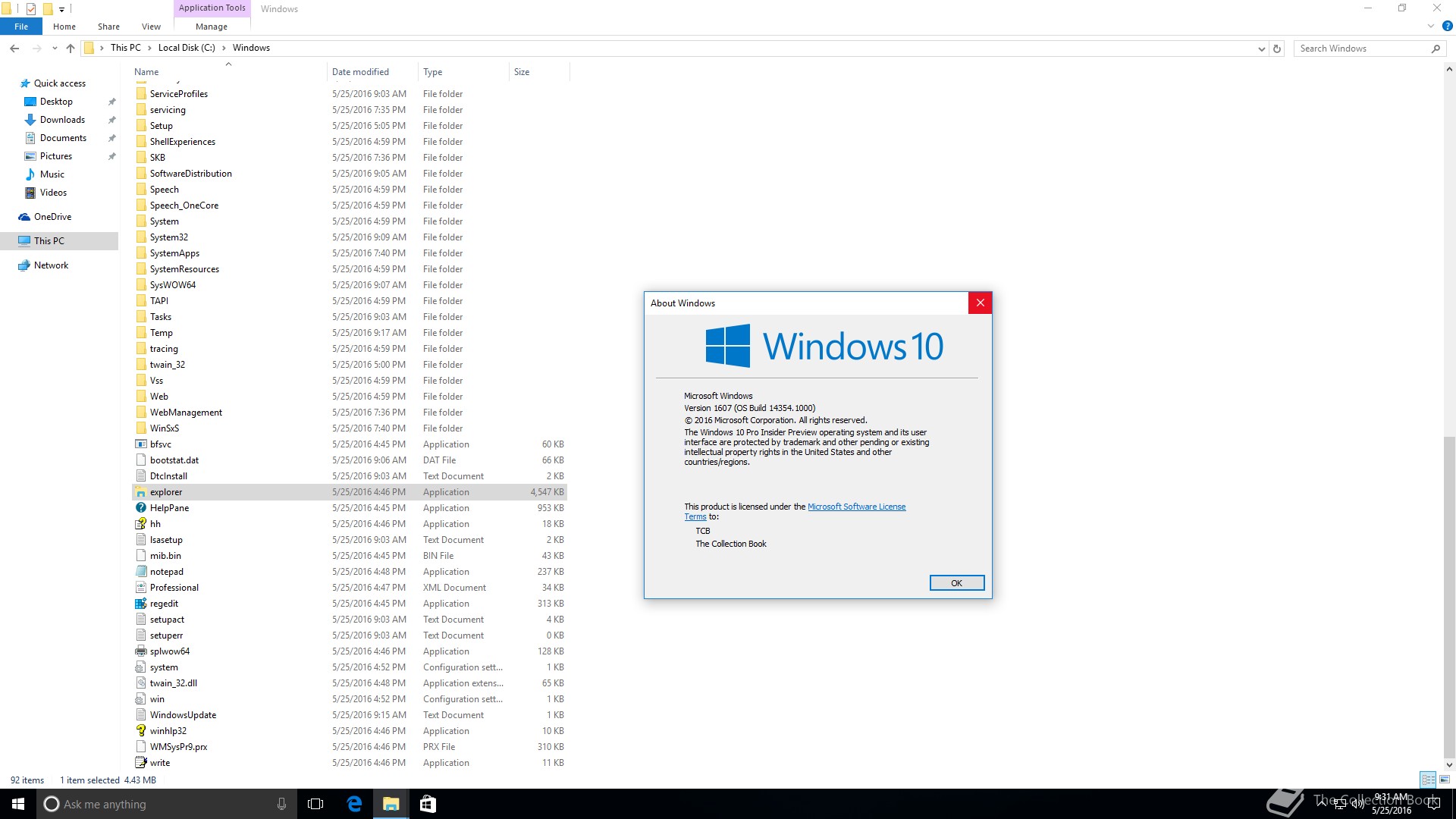
Task: Click the winhlp32 help icon
Action: click(141, 731)
